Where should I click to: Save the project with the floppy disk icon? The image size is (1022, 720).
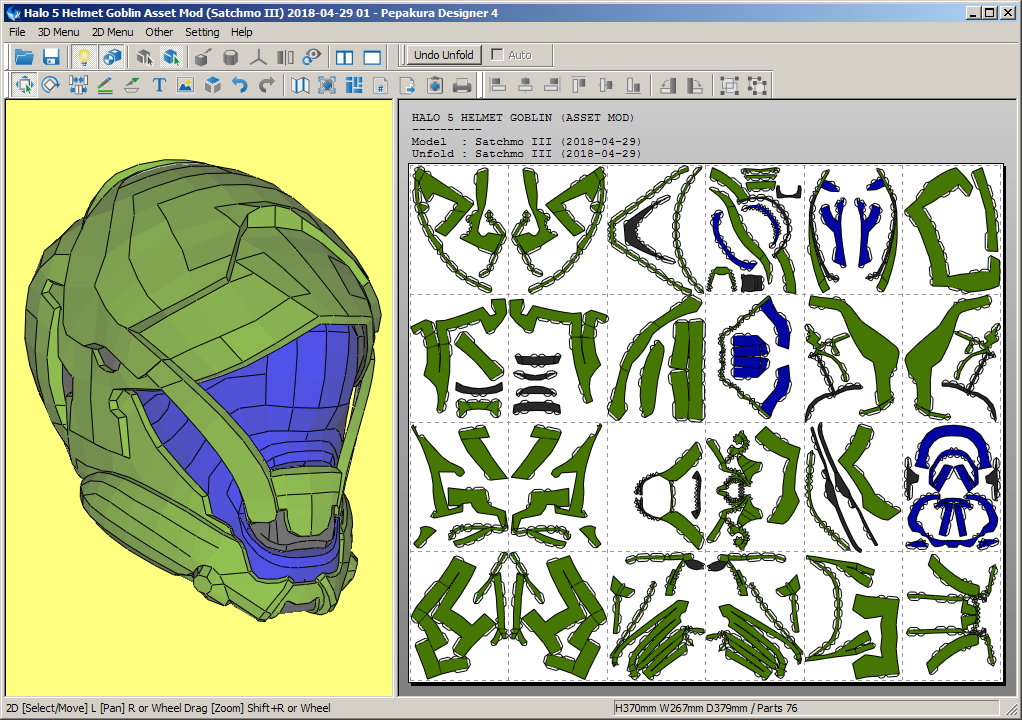pos(51,57)
